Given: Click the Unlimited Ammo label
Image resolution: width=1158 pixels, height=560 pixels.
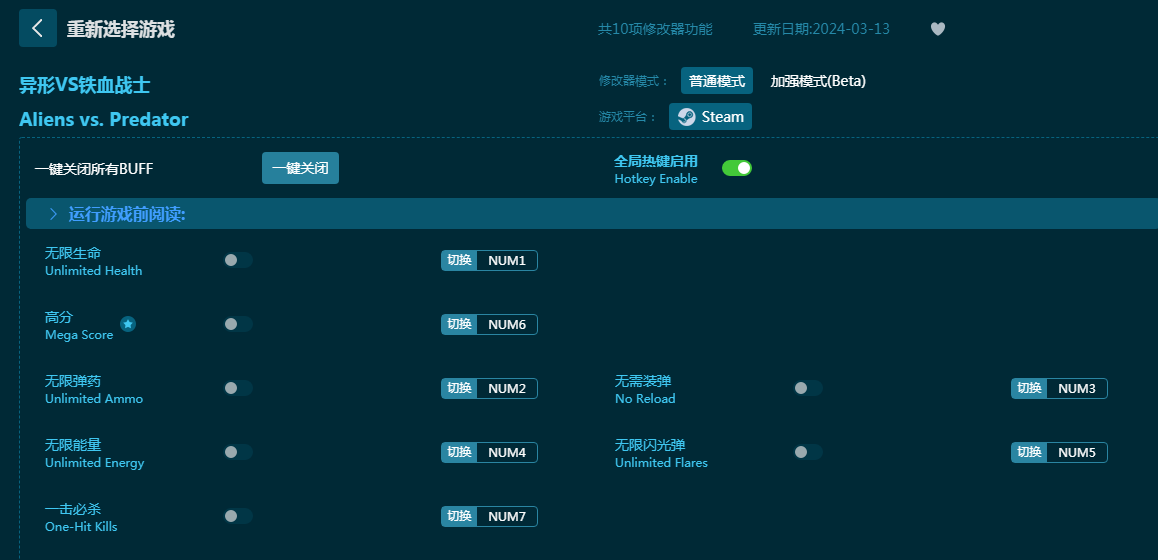Looking at the screenshot, I should click(x=94, y=399).
